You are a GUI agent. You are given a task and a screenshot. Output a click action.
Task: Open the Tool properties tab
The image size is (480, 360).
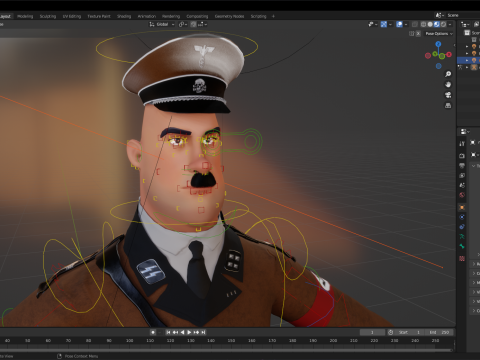(x=462, y=144)
